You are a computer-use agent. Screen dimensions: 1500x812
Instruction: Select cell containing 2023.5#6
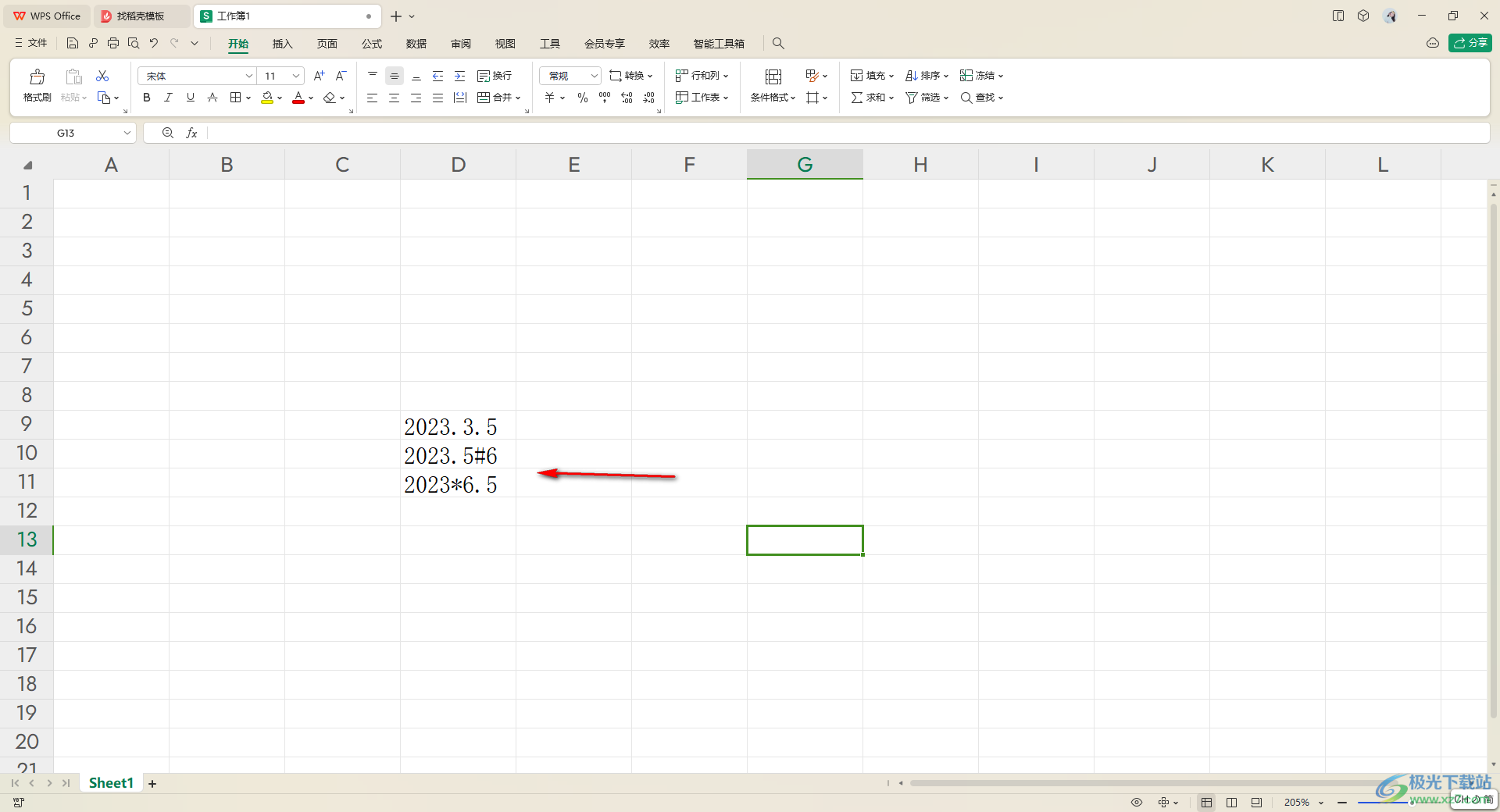[x=458, y=454]
